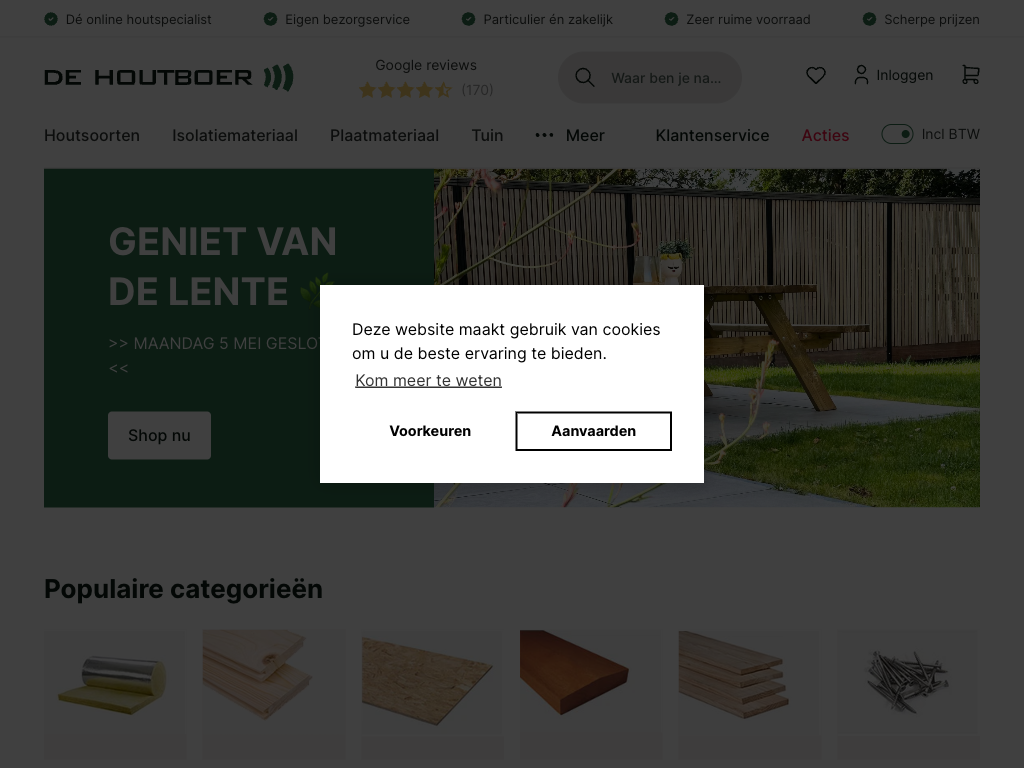Expand the Plaatmateriaal menu
The image size is (1024, 768).
click(385, 135)
